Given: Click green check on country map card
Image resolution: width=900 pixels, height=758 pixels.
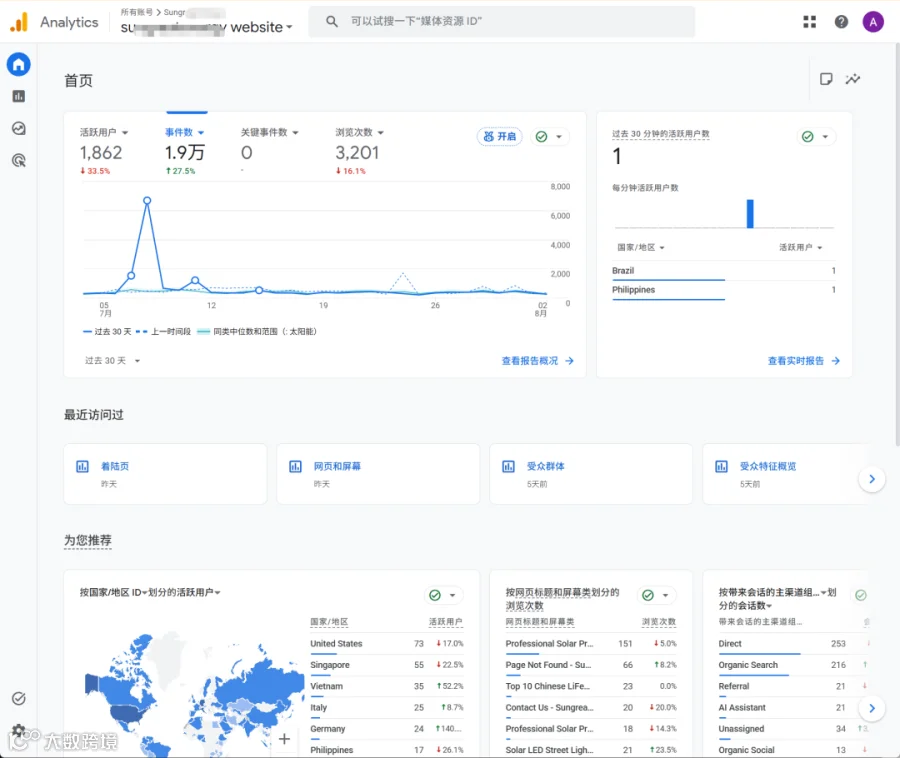Looking at the screenshot, I should [435, 595].
